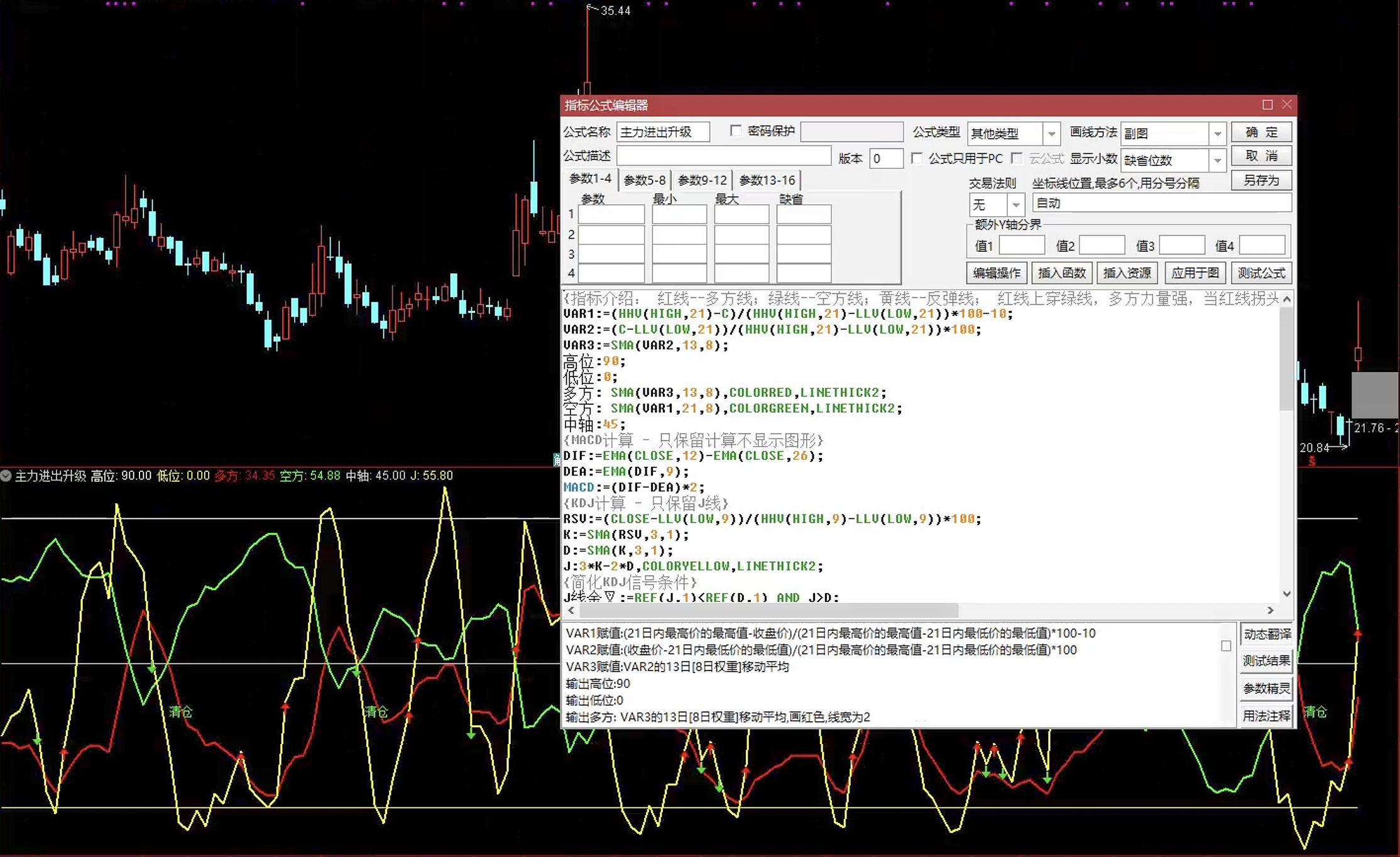The image size is (1400, 857).
Task: Click the 值4 Y-axis boundary field
Action: click(1262, 245)
